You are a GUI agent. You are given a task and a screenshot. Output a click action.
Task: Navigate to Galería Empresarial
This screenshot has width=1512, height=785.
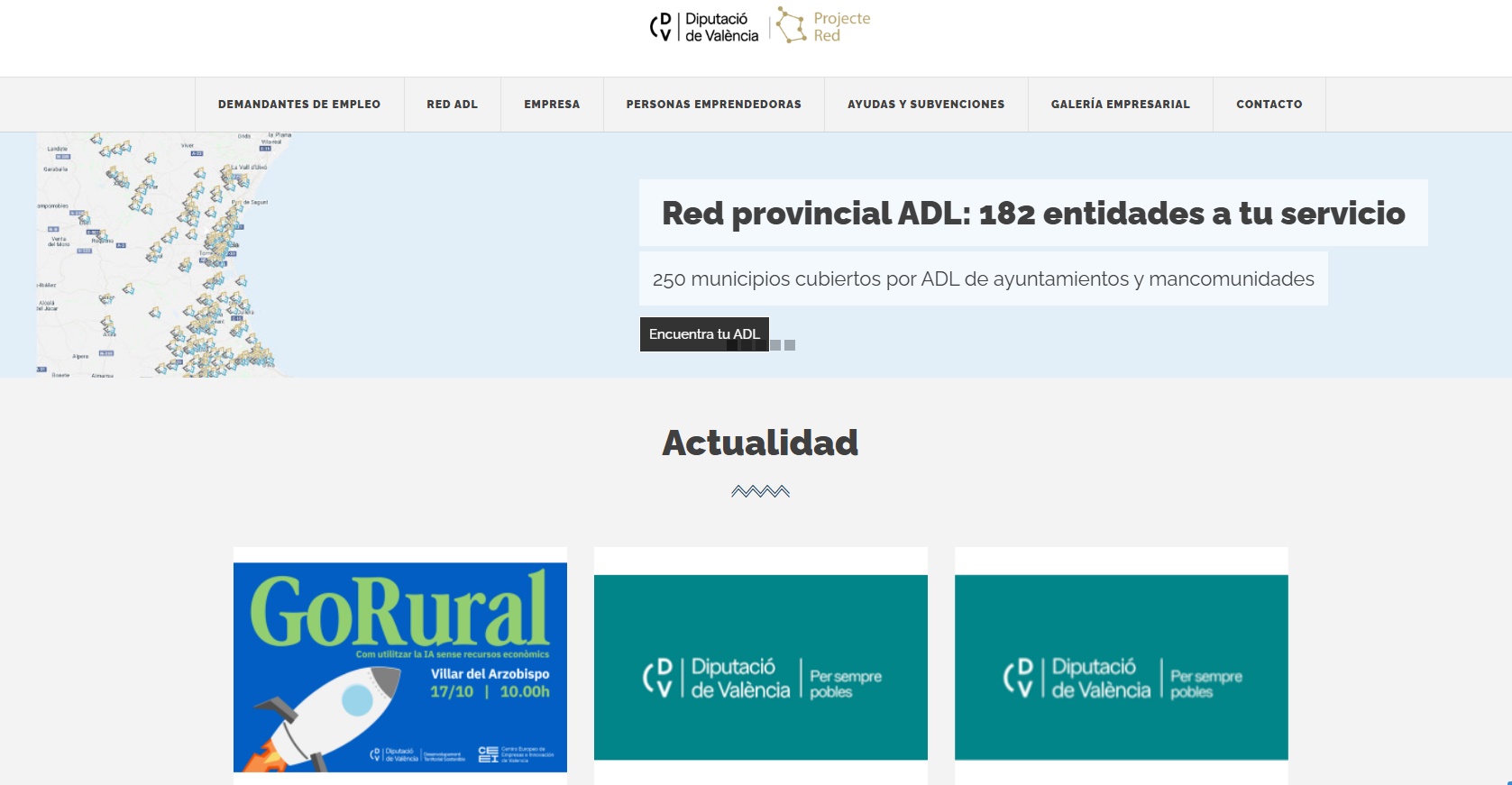(x=1120, y=105)
